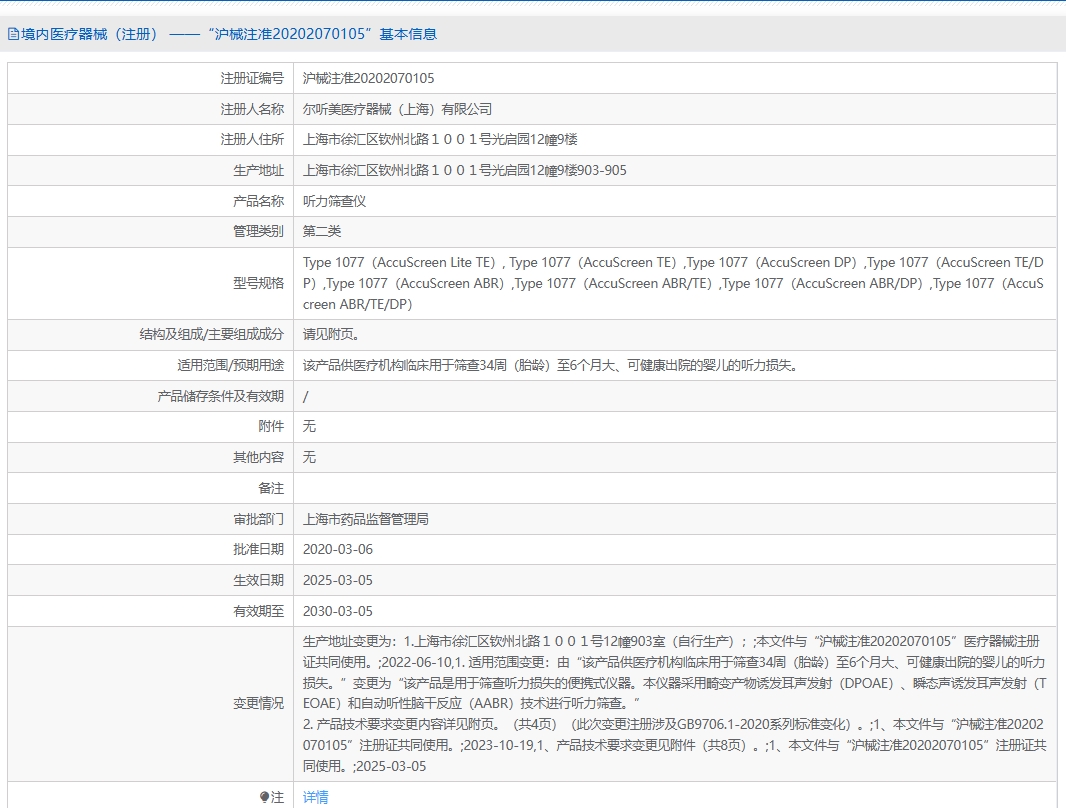Select the 无 value in 附件 row
Viewport: 1066px width, 808px height.
pyautogui.click(x=309, y=426)
